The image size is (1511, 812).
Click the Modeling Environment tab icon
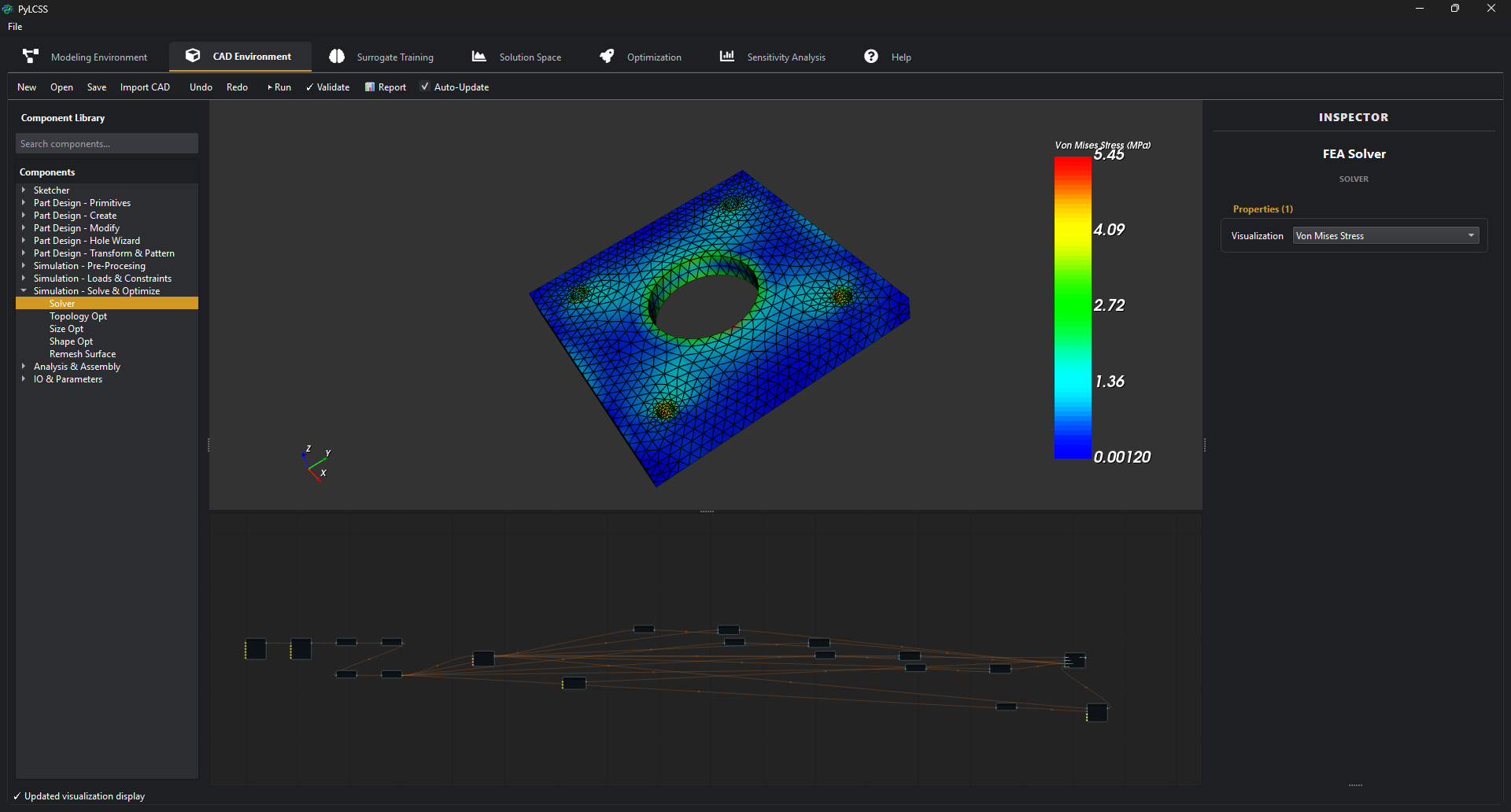[31, 57]
